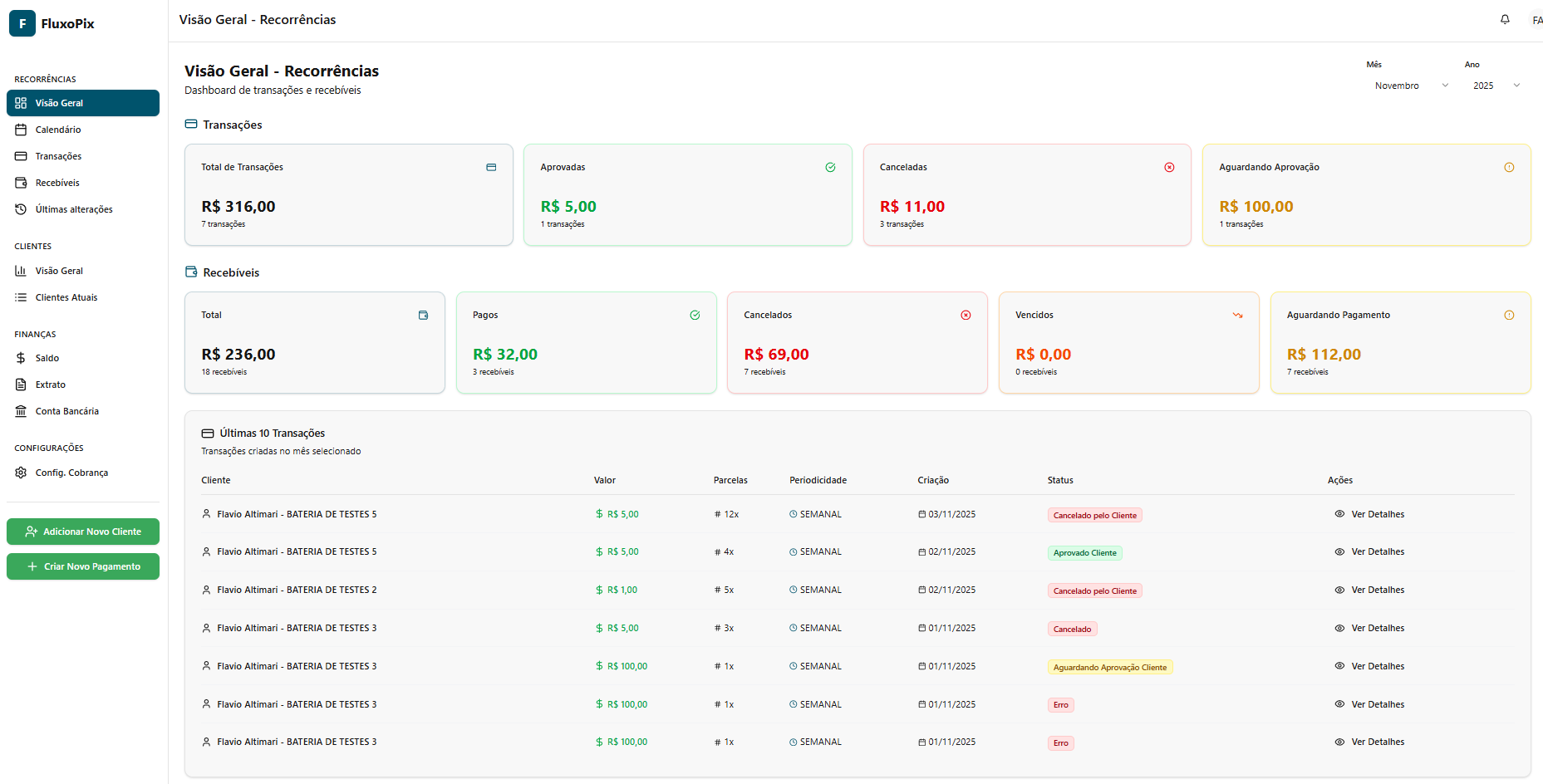Click the Aguardando Pagamento warning icon
The image size is (1543, 784).
[1509, 316]
